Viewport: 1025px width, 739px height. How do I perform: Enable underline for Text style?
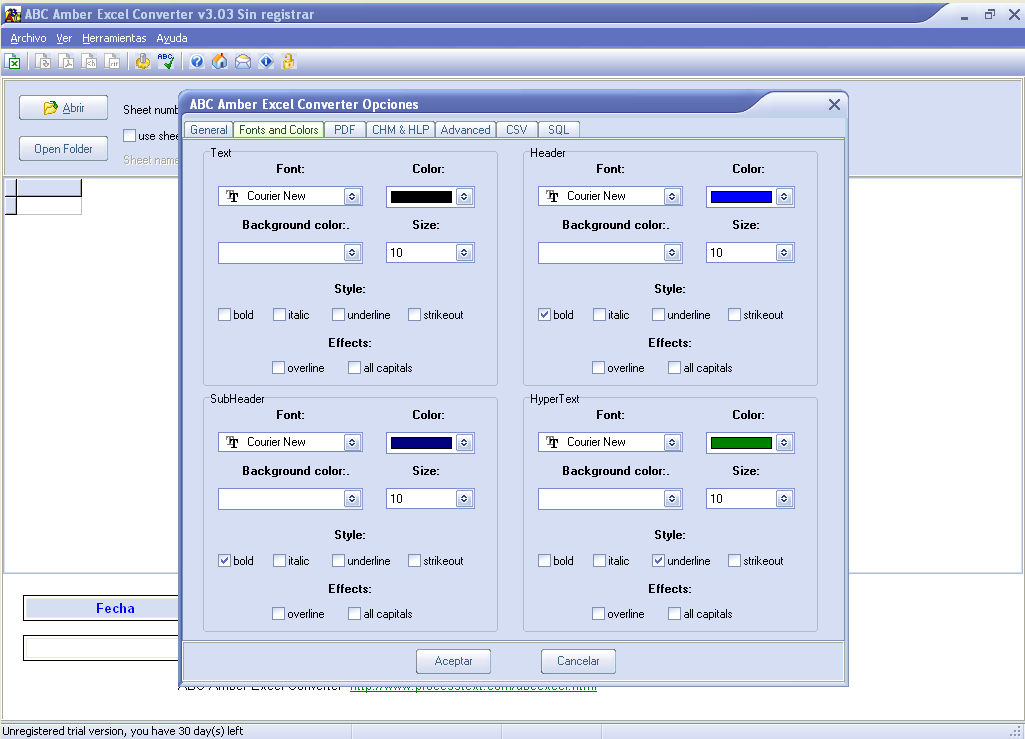tap(338, 315)
